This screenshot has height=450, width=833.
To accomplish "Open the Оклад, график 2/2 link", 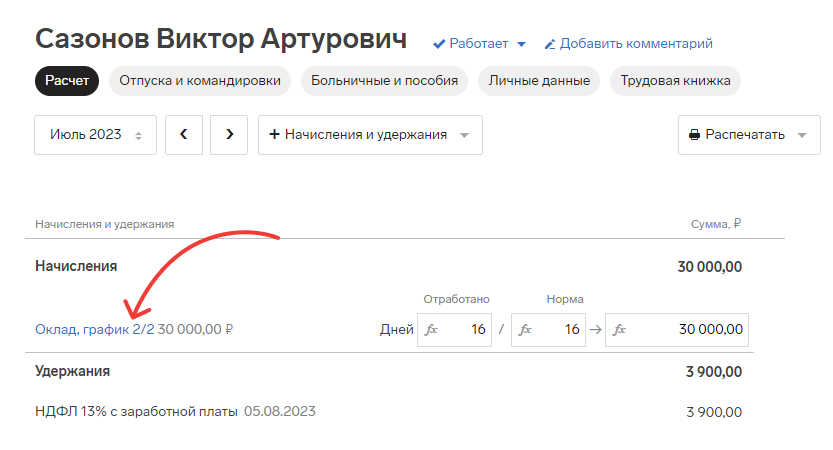I will 94,328.
